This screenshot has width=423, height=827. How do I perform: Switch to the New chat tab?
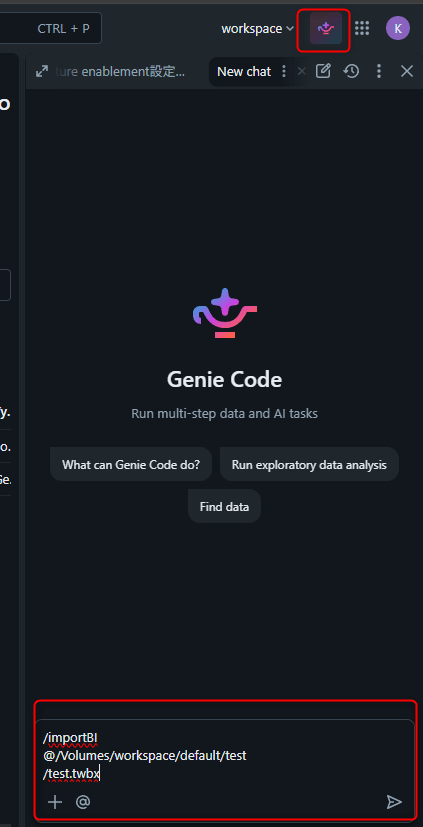(x=244, y=71)
